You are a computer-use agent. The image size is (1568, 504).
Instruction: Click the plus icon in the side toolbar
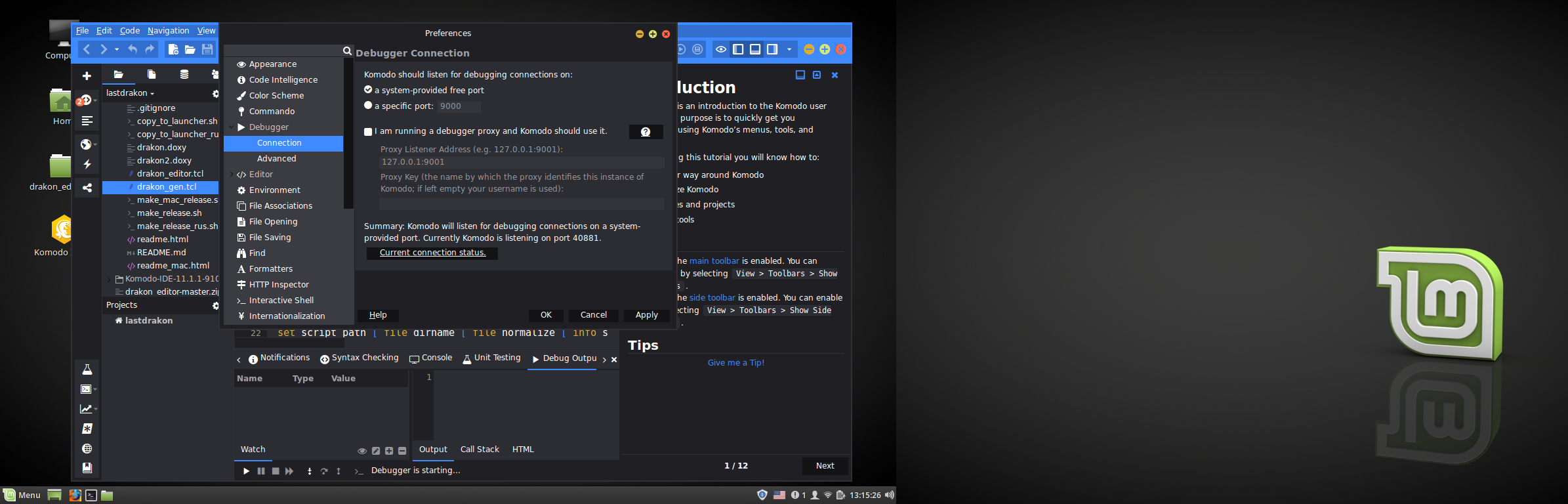(87, 76)
